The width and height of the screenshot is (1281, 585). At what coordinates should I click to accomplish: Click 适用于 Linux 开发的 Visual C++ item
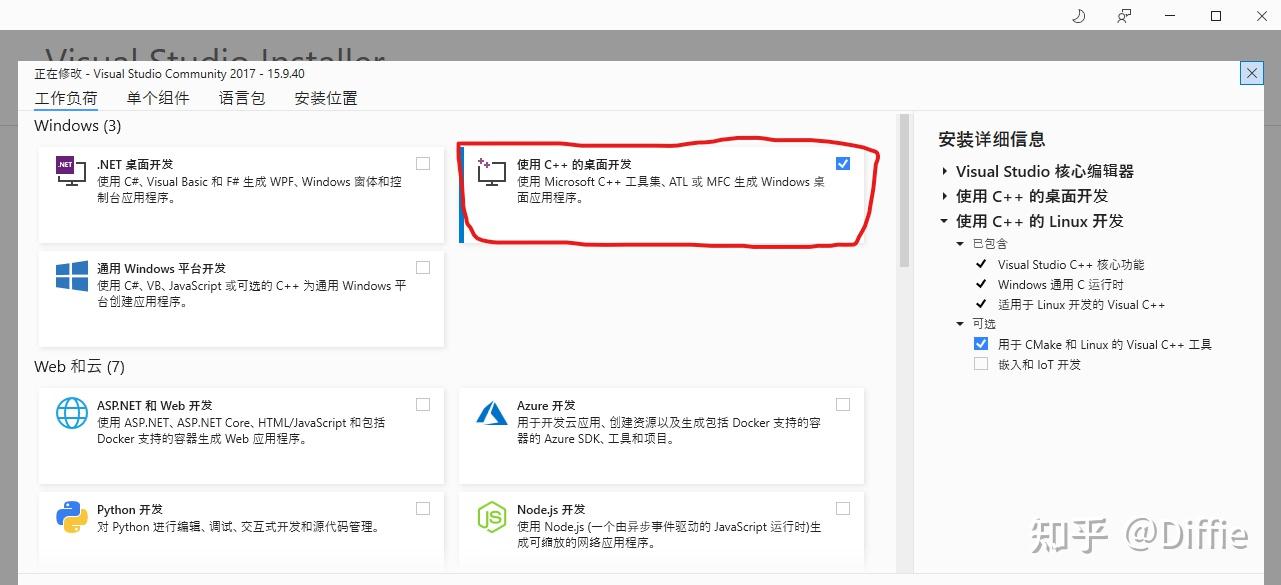[1082, 305]
